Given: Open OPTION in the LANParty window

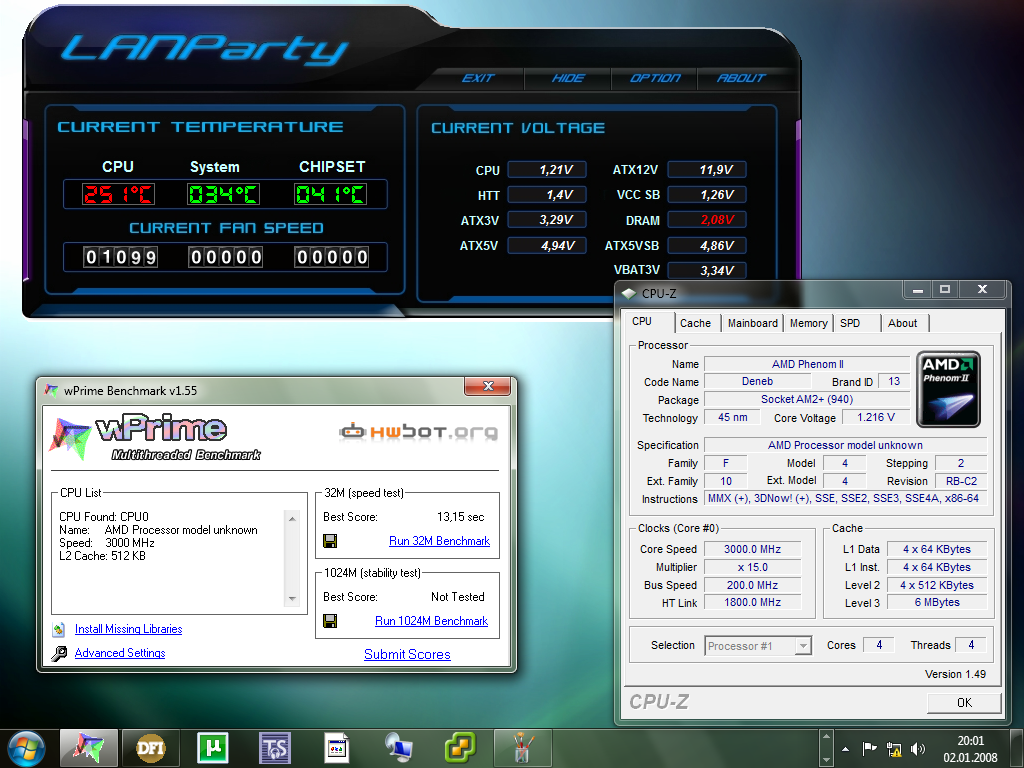Looking at the screenshot, I should [x=654, y=78].
